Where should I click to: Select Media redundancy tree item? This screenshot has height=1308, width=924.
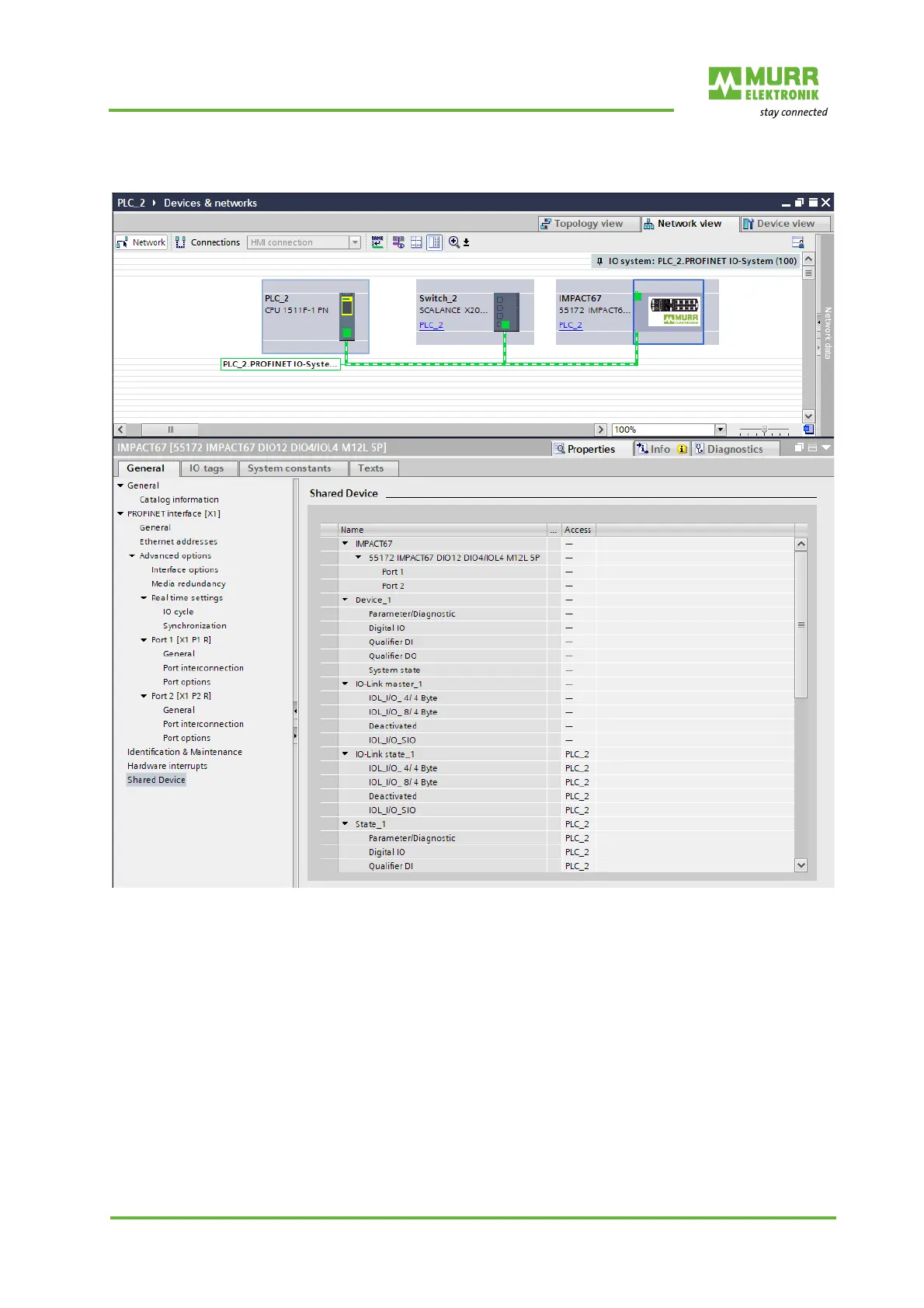pos(189,583)
